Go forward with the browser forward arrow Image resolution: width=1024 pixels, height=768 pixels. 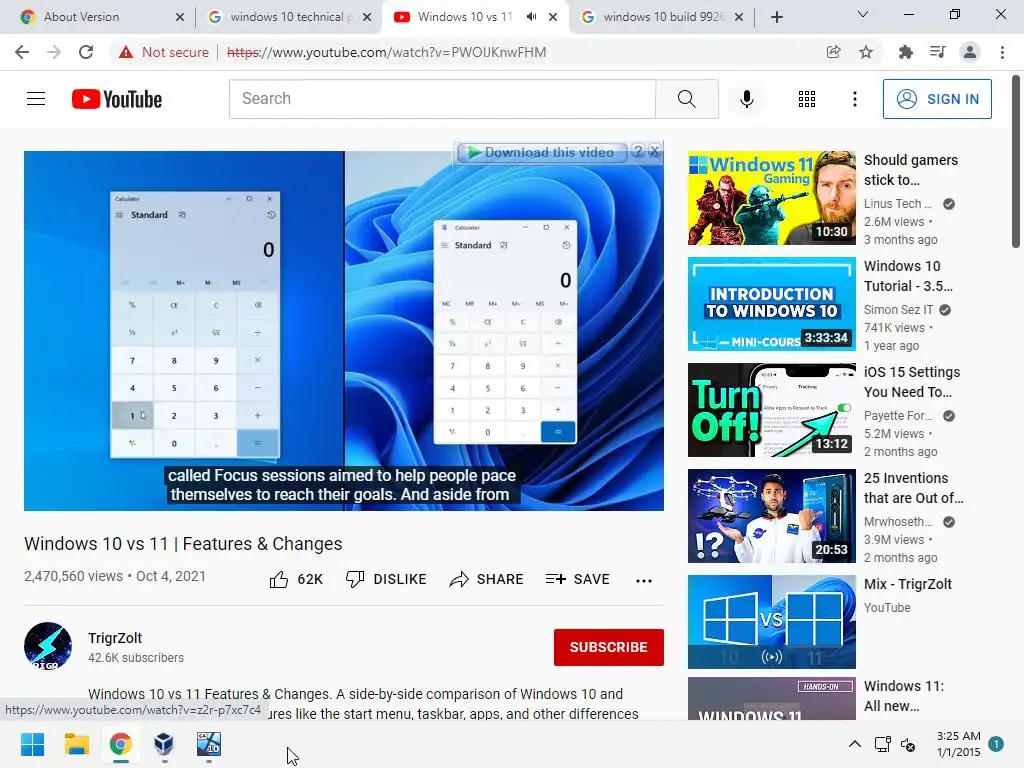click(x=54, y=52)
